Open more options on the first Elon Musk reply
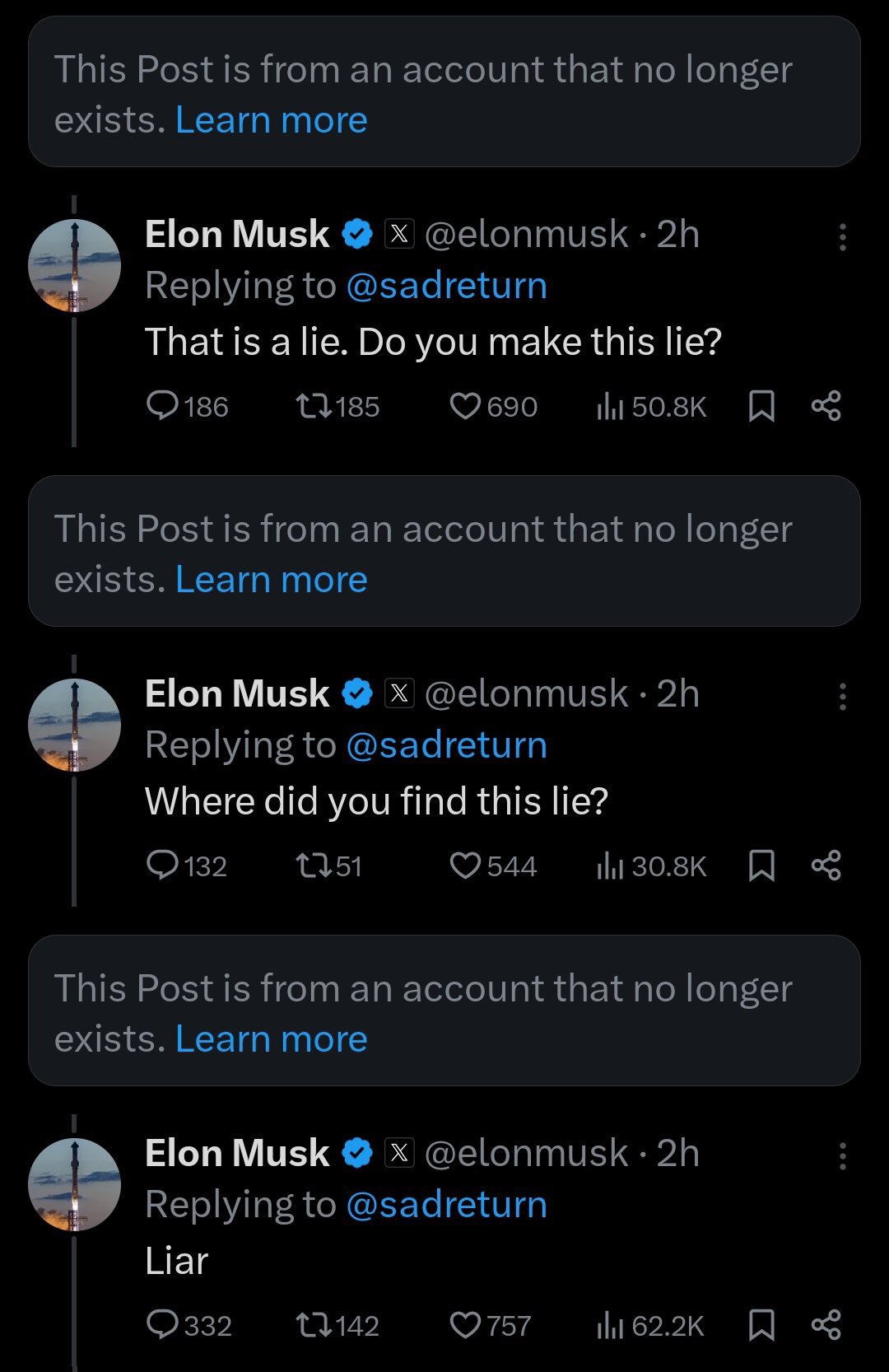The width and height of the screenshot is (889, 1372). pos(842,236)
